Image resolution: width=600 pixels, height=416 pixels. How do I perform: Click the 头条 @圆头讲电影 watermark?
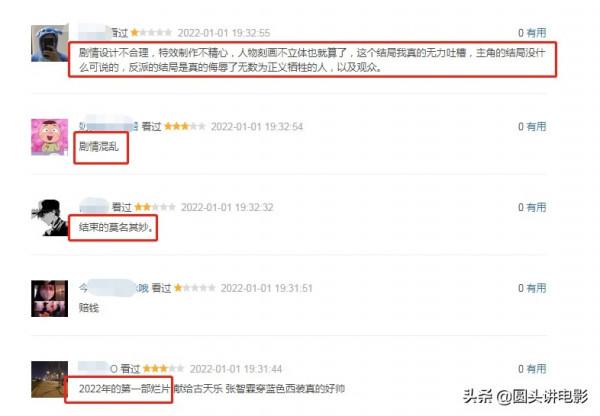coord(525,396)
